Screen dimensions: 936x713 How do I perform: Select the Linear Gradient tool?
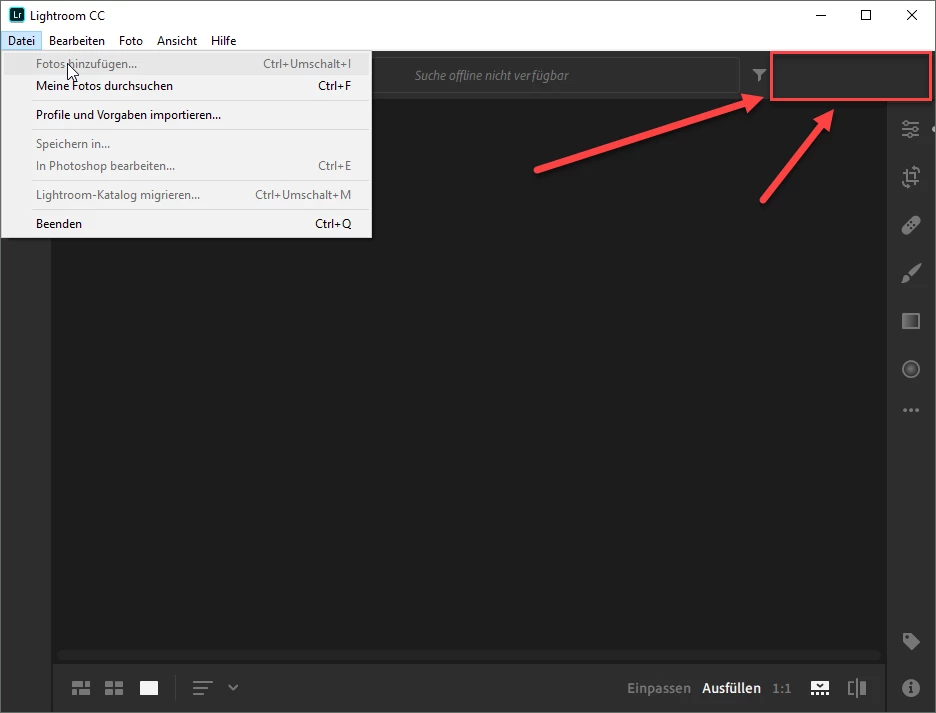(x=910, y=321)
